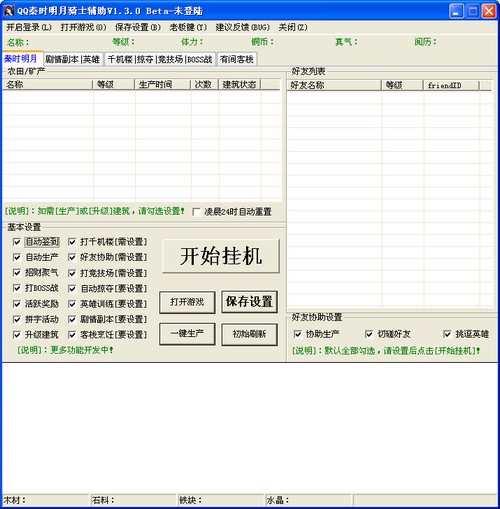Switch to the 有间客栈 tab

coord(237,59)
